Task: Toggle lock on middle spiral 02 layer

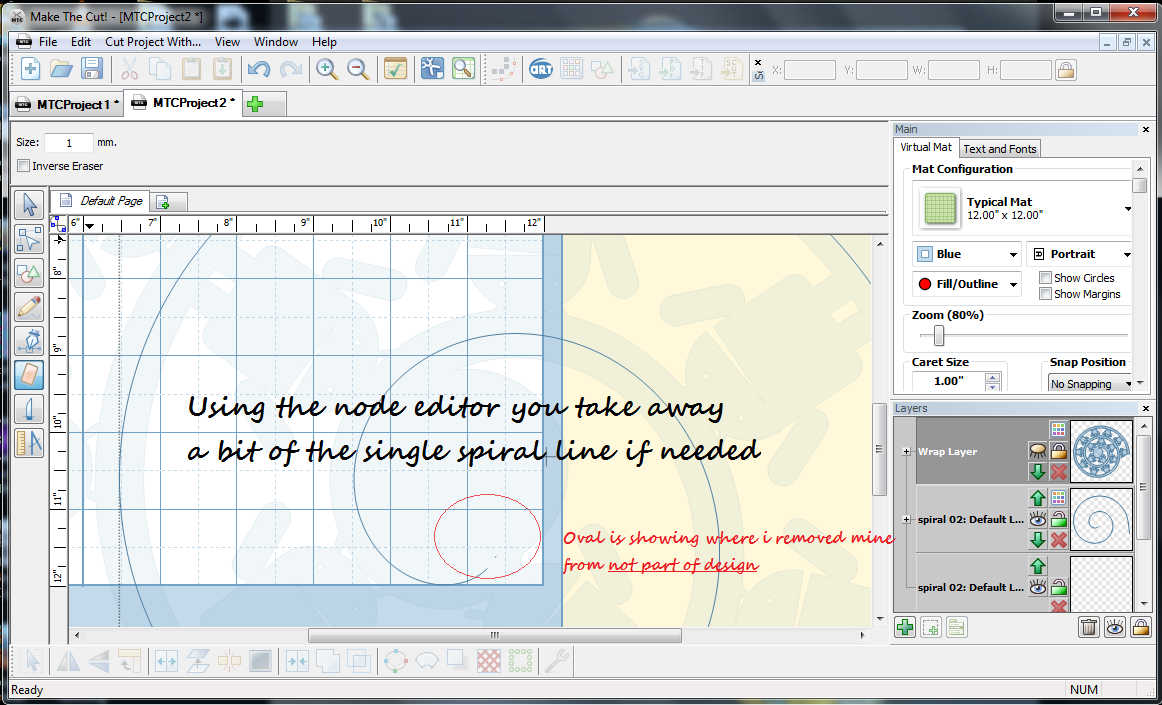Action: point(1058,519)
